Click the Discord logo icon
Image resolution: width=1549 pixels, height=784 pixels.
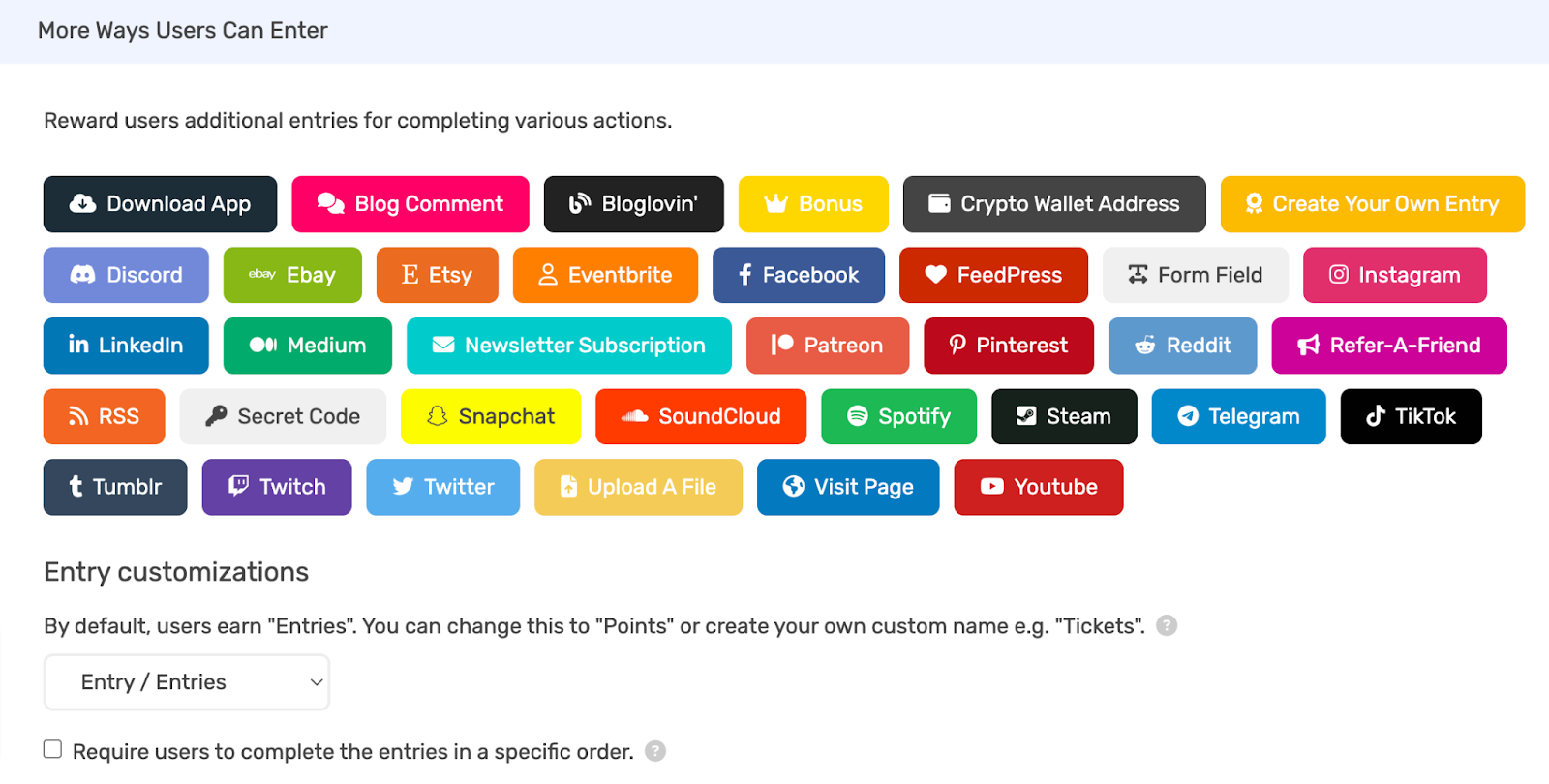click(x=83, y=275)
